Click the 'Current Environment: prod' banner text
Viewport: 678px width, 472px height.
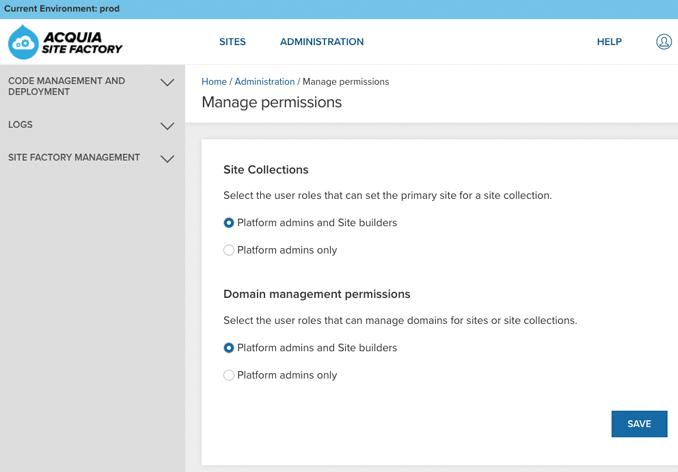[62, 8]
